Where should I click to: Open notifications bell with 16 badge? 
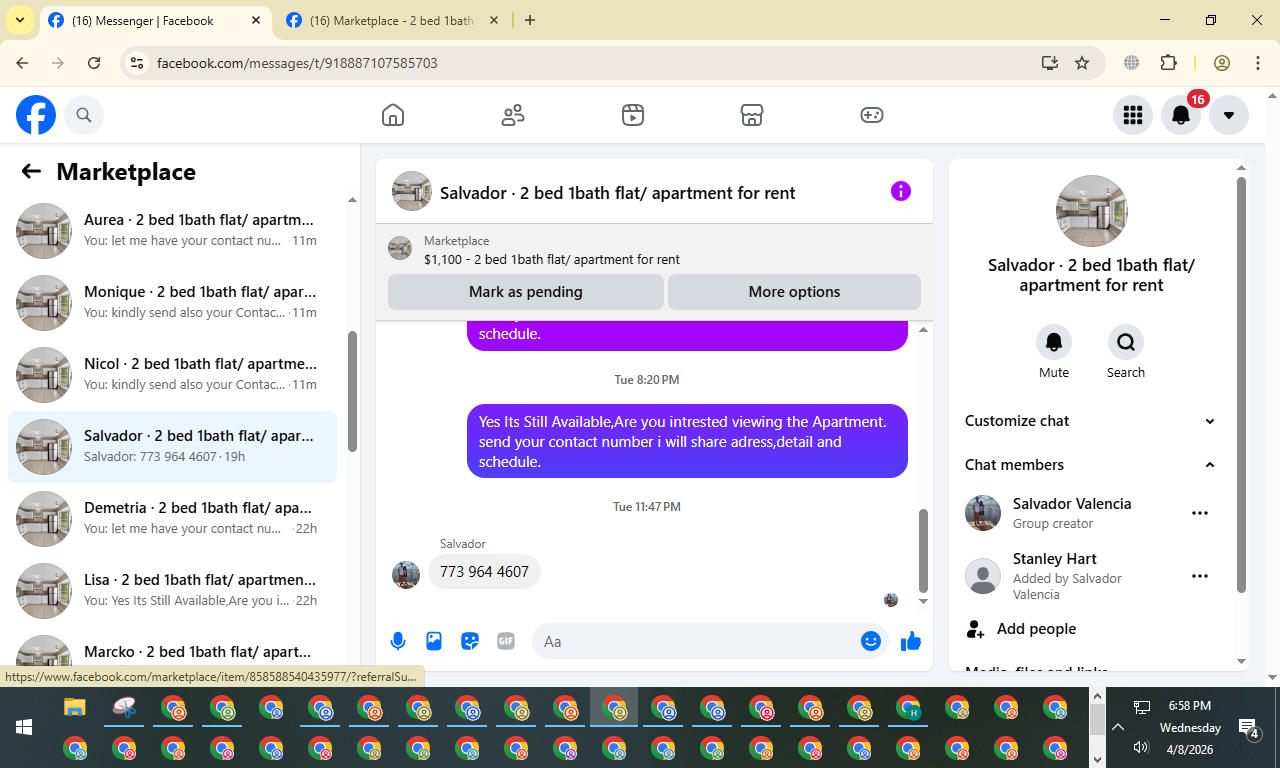coord(1181,115)
